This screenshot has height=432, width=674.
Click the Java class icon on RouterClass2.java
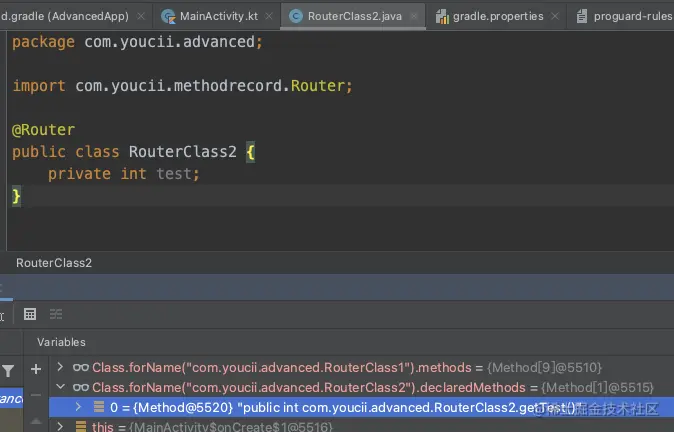(295, 16)
